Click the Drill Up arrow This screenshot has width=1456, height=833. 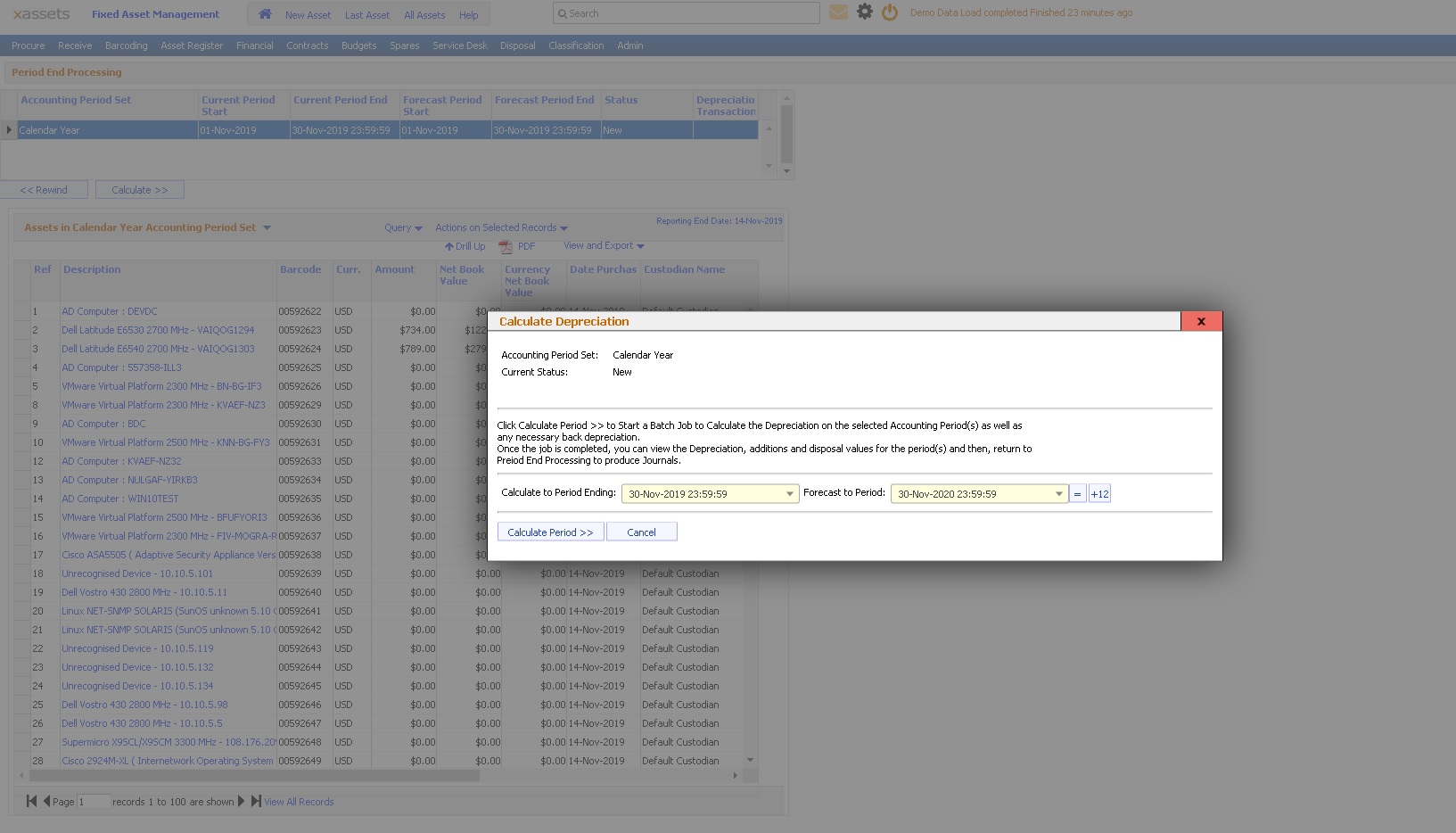(x=449, y=247)
